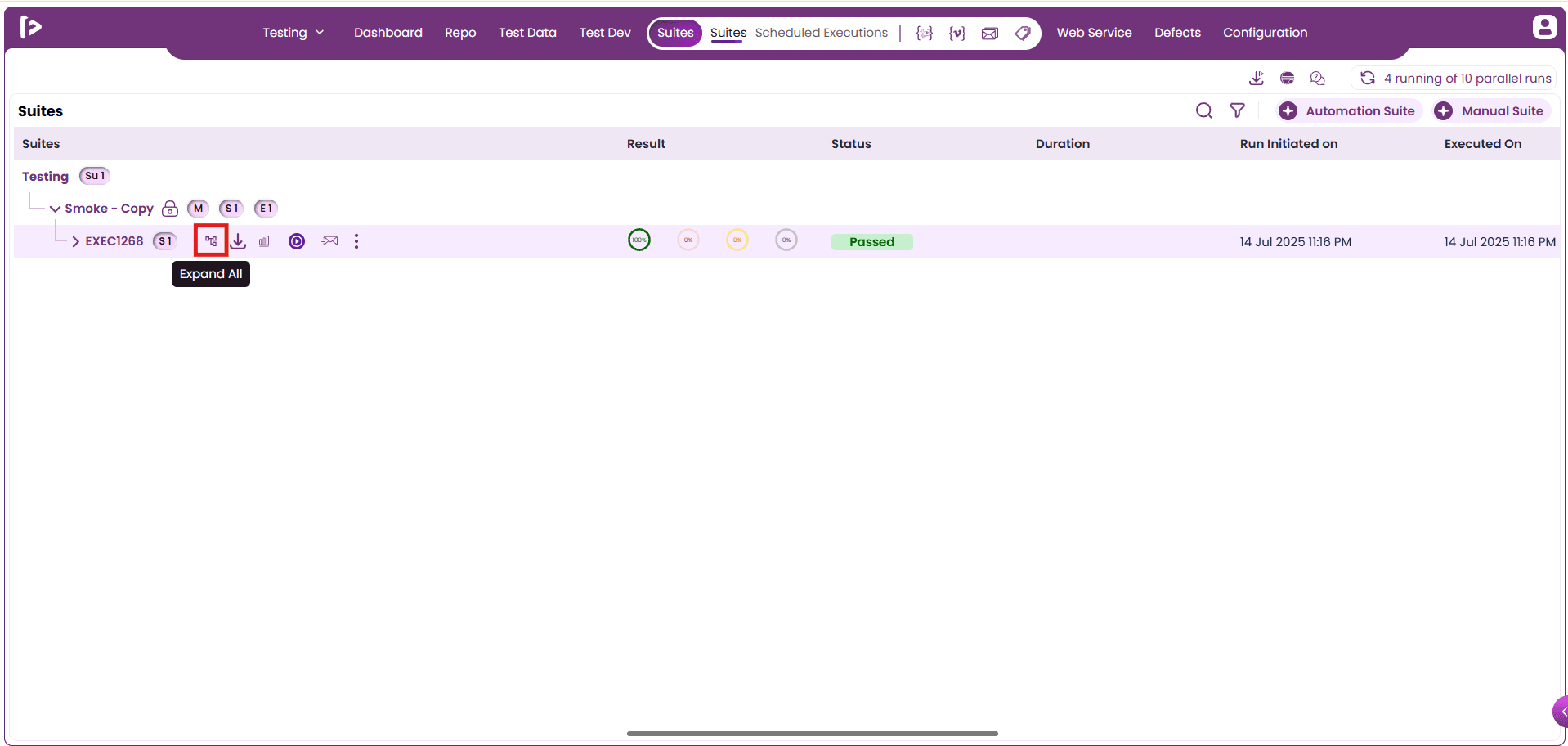
Task: Click the horizontal scrollbar at the bottom
Action: coord(812,734)
